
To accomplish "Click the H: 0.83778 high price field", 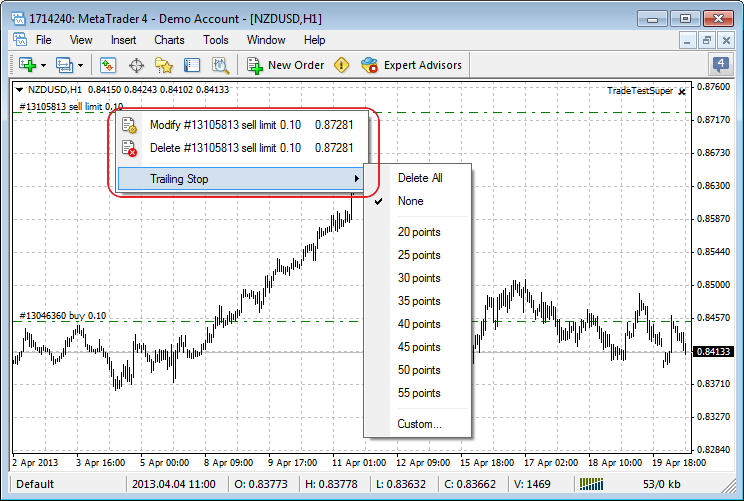I will point(331,484).
